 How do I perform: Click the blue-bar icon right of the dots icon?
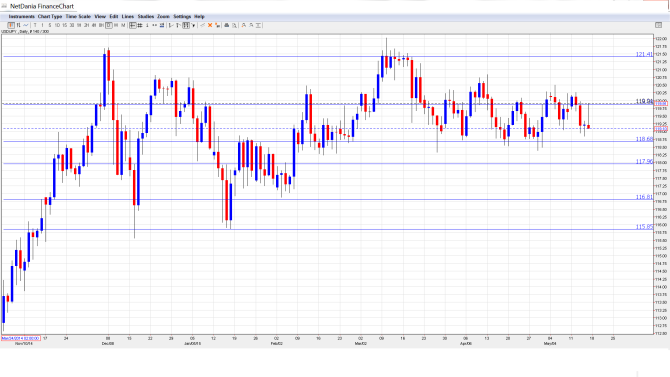(162, 25)
